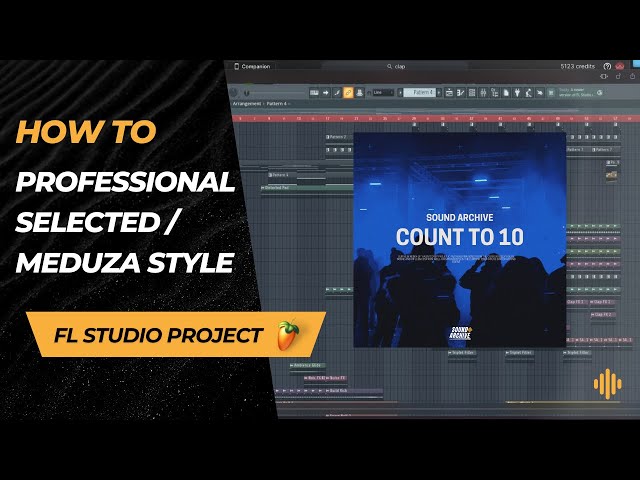Click the search field containing clap
The image size is (640, 480).
click(396, 66)
